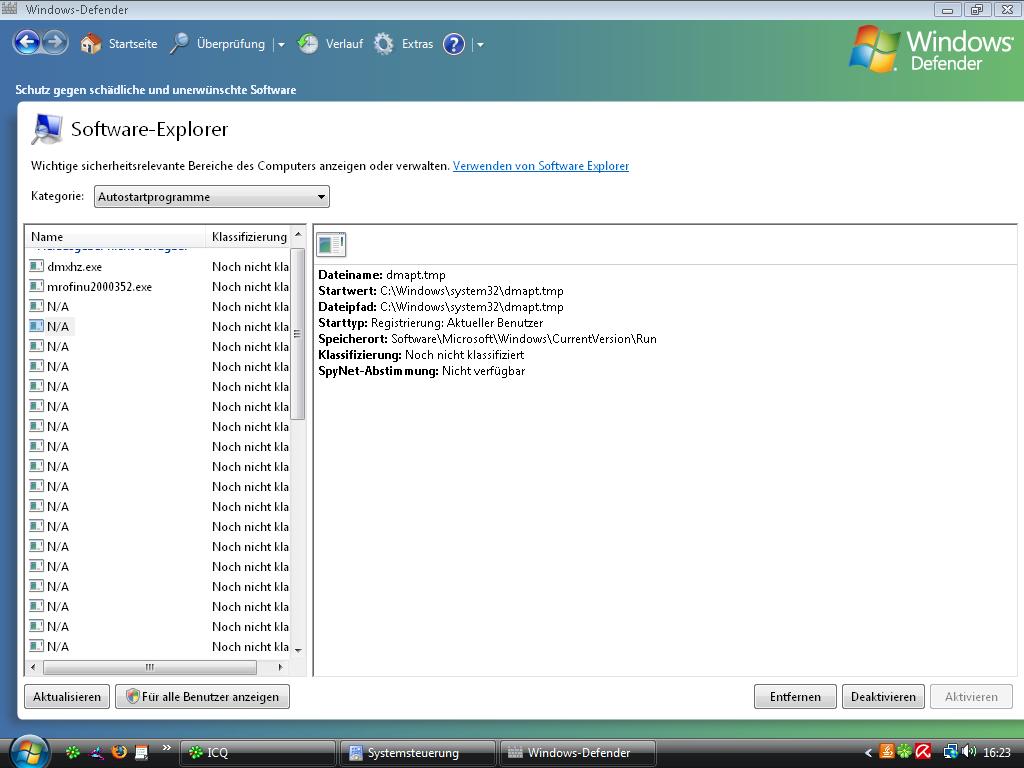Open the Startseite home page
This screenshot has height=768, width=1024.
[x=118, y=44]
